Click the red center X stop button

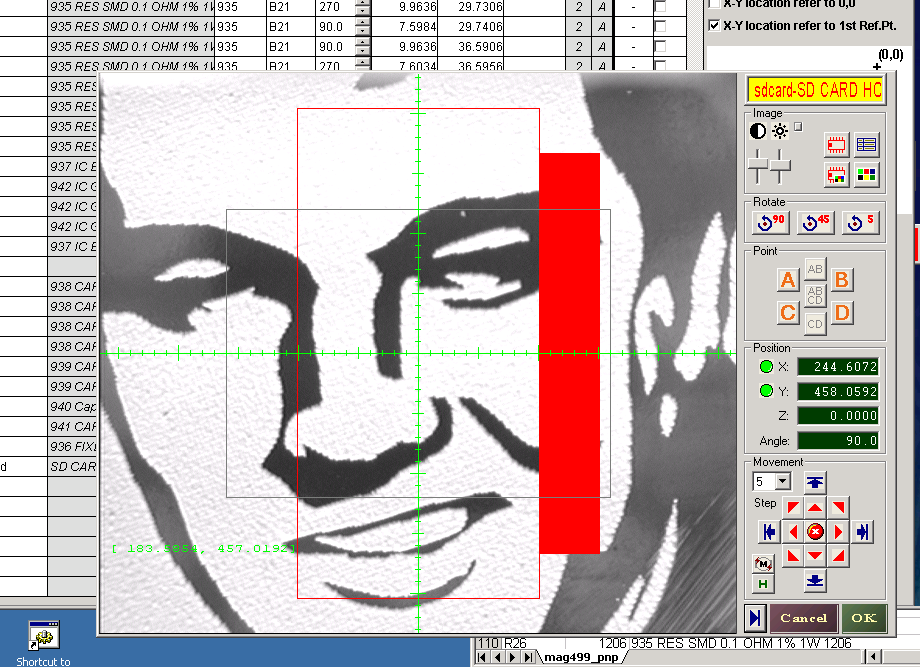[815, 532]
